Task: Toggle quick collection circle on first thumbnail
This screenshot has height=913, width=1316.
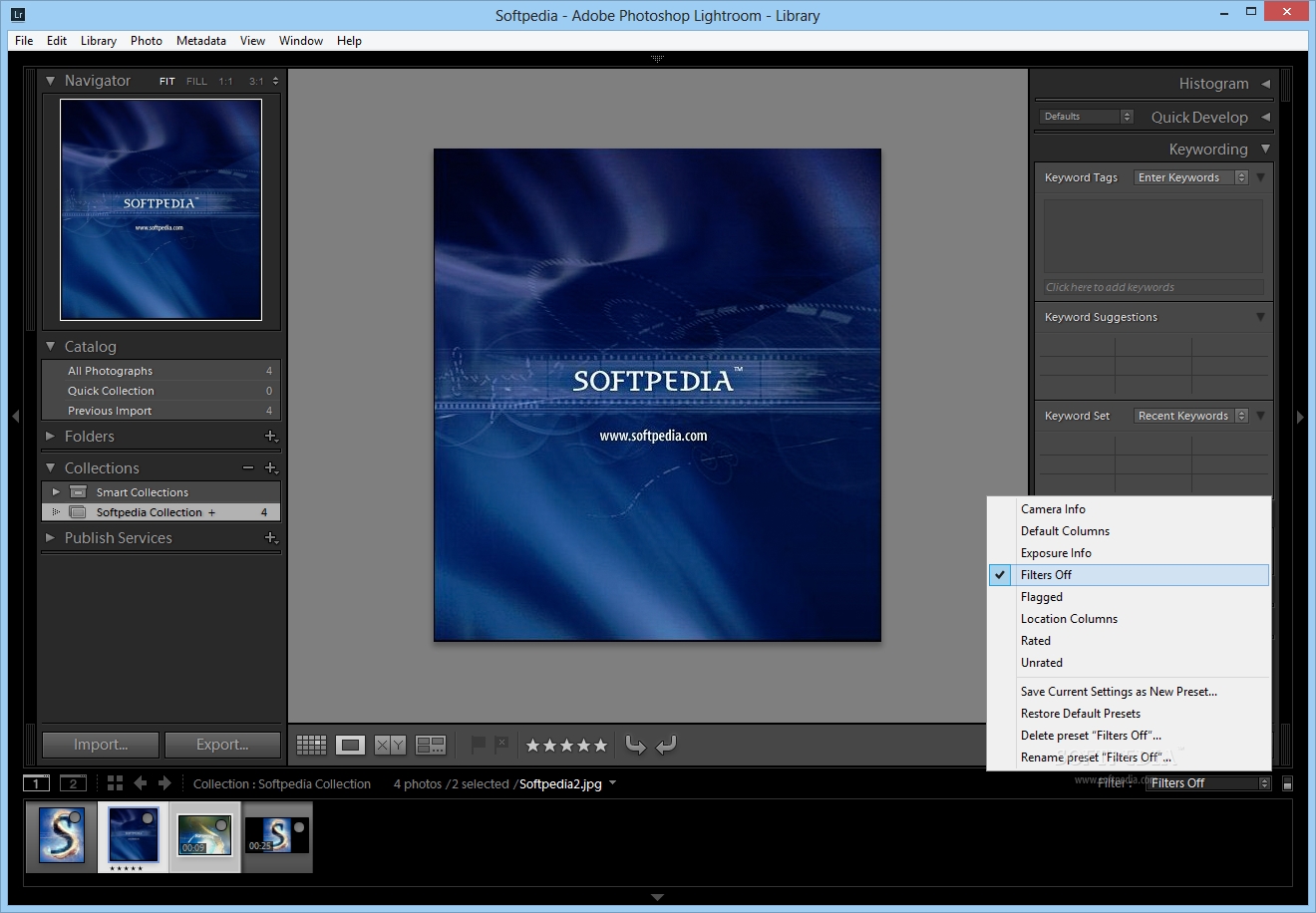Action: coord(75,817)
